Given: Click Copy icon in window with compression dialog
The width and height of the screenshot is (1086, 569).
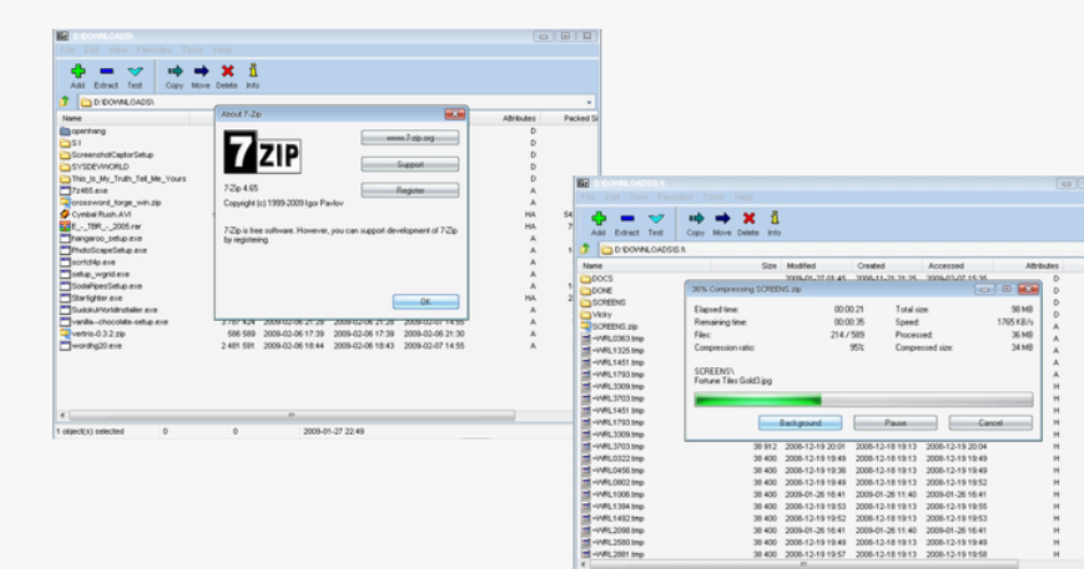Looking at the screenshot, I should point(696,219).
